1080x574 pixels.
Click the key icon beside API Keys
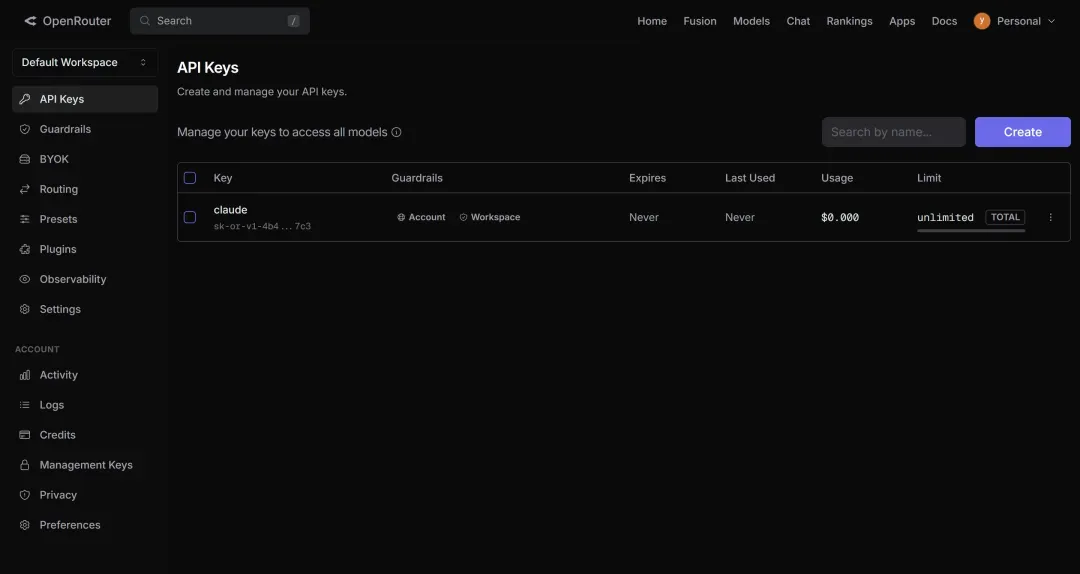25,99
